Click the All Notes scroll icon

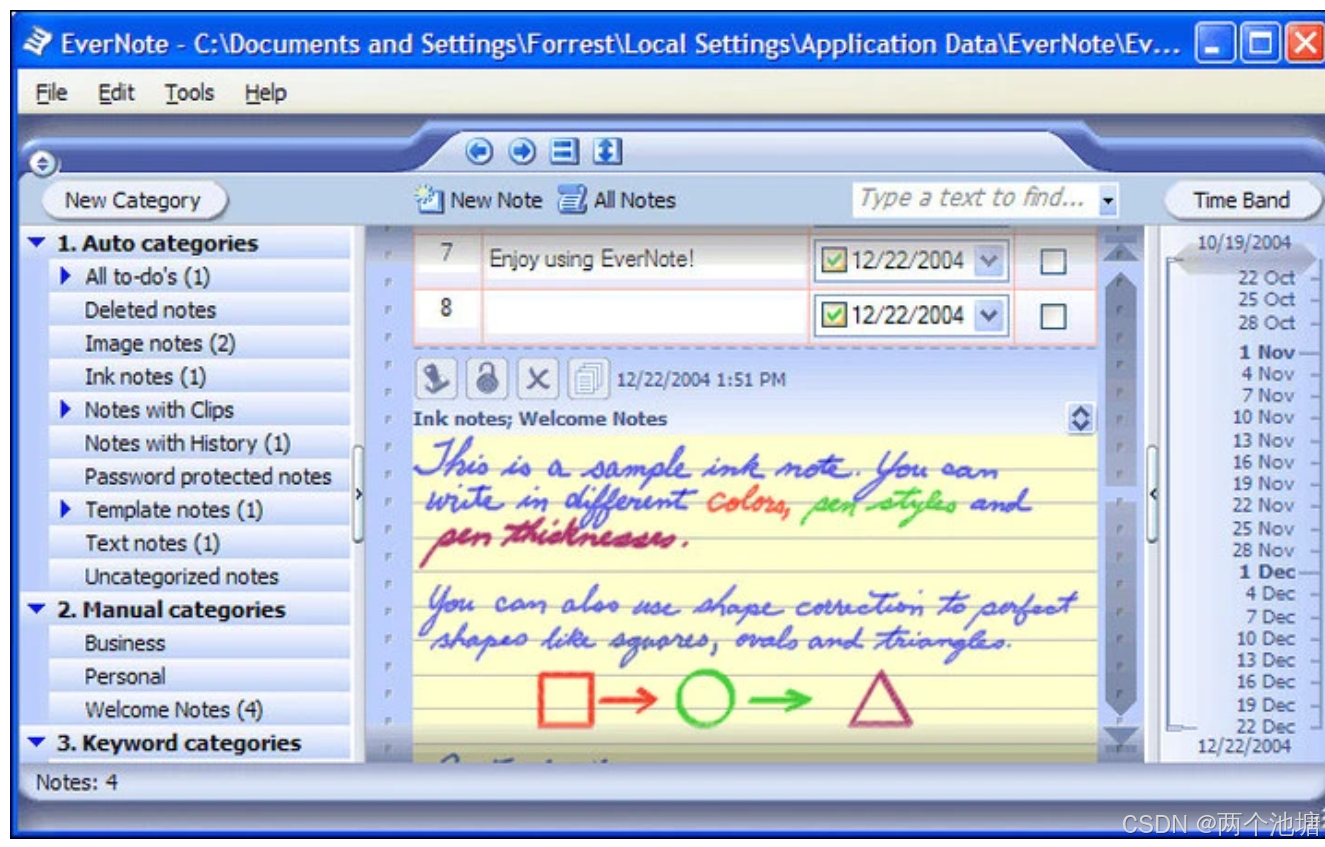point(572,200)
